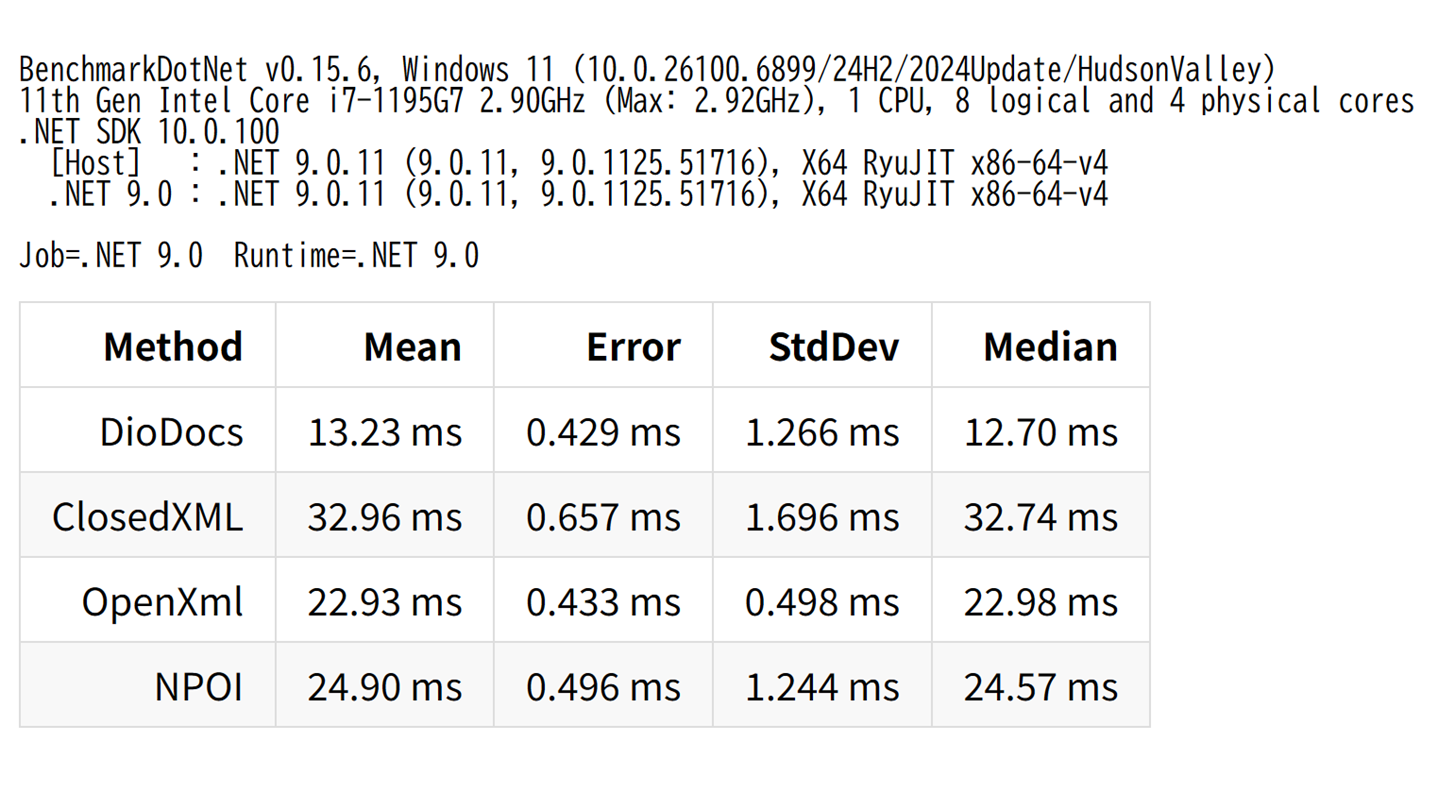The image size is (1438, 809).
Task: Select the OpenXml method cell
Action: pyautogui.click(x=162, y=602)
